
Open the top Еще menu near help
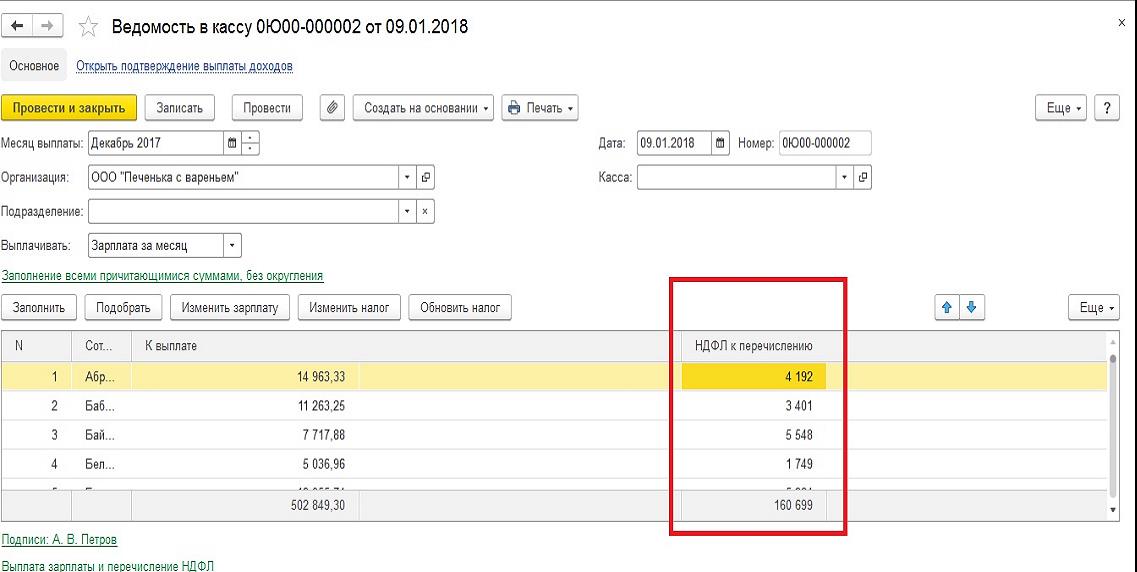pos(1062,108)
